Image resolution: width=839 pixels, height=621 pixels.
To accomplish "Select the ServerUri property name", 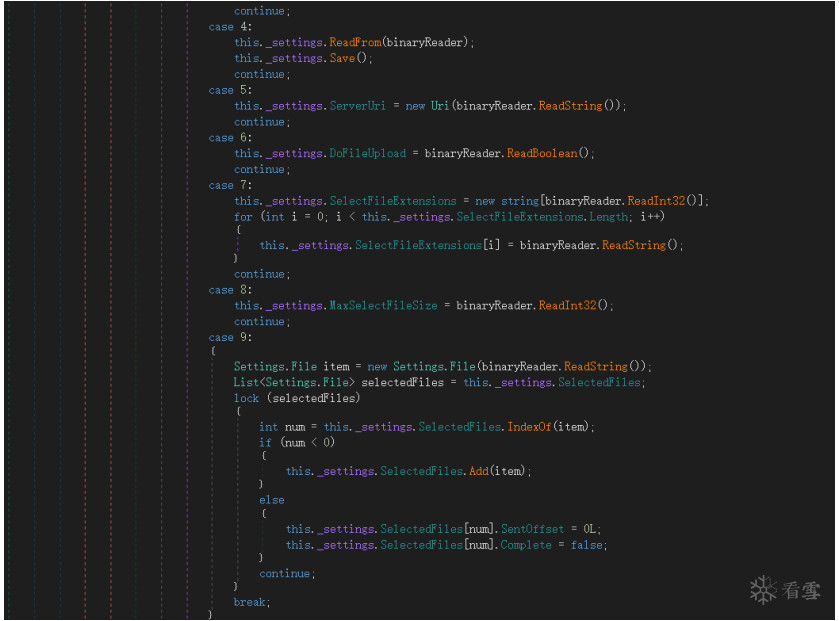I will [x=357, y=106].
